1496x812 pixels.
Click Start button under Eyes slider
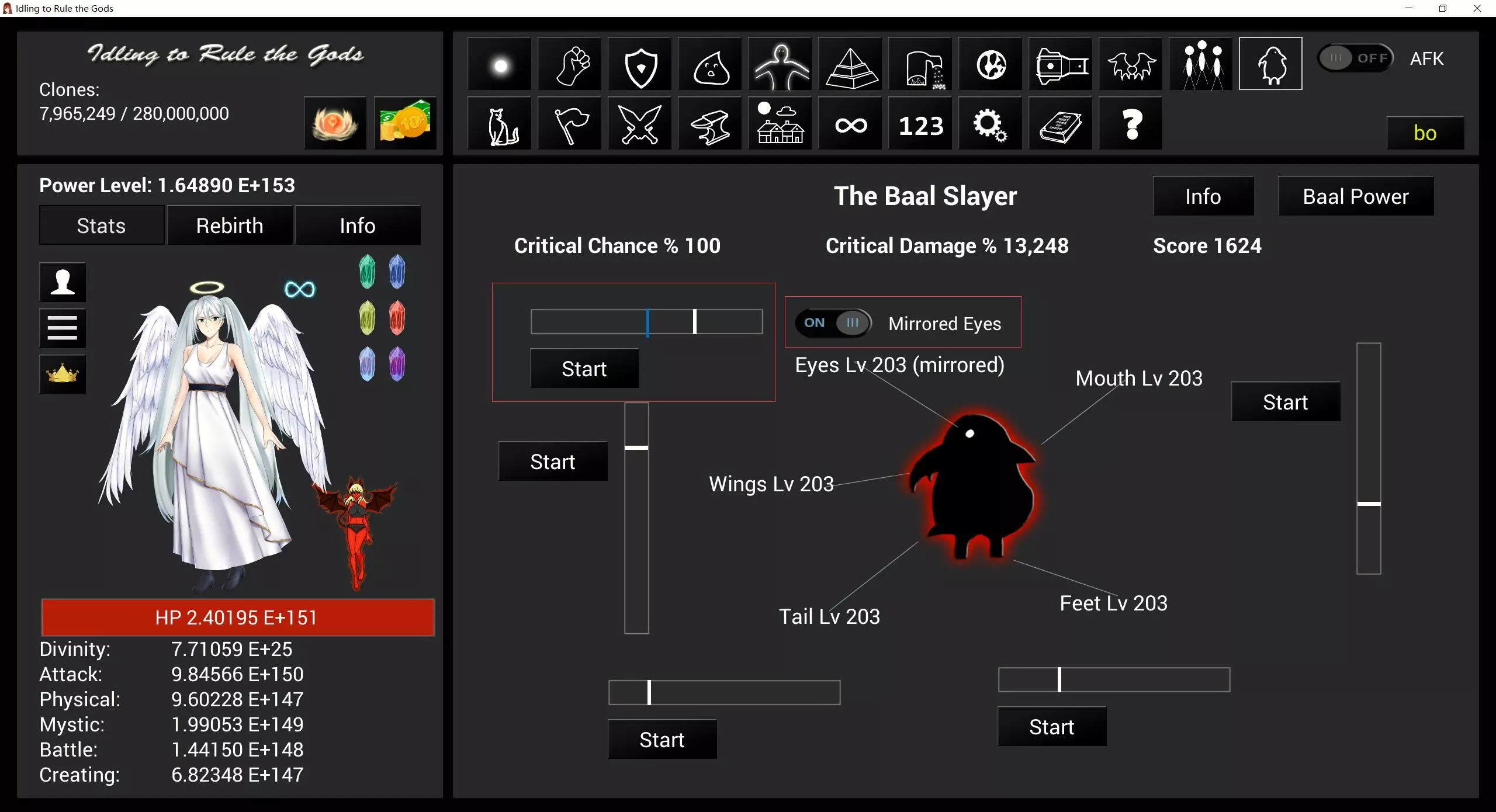pyautogui.click(x=584, y=369)
